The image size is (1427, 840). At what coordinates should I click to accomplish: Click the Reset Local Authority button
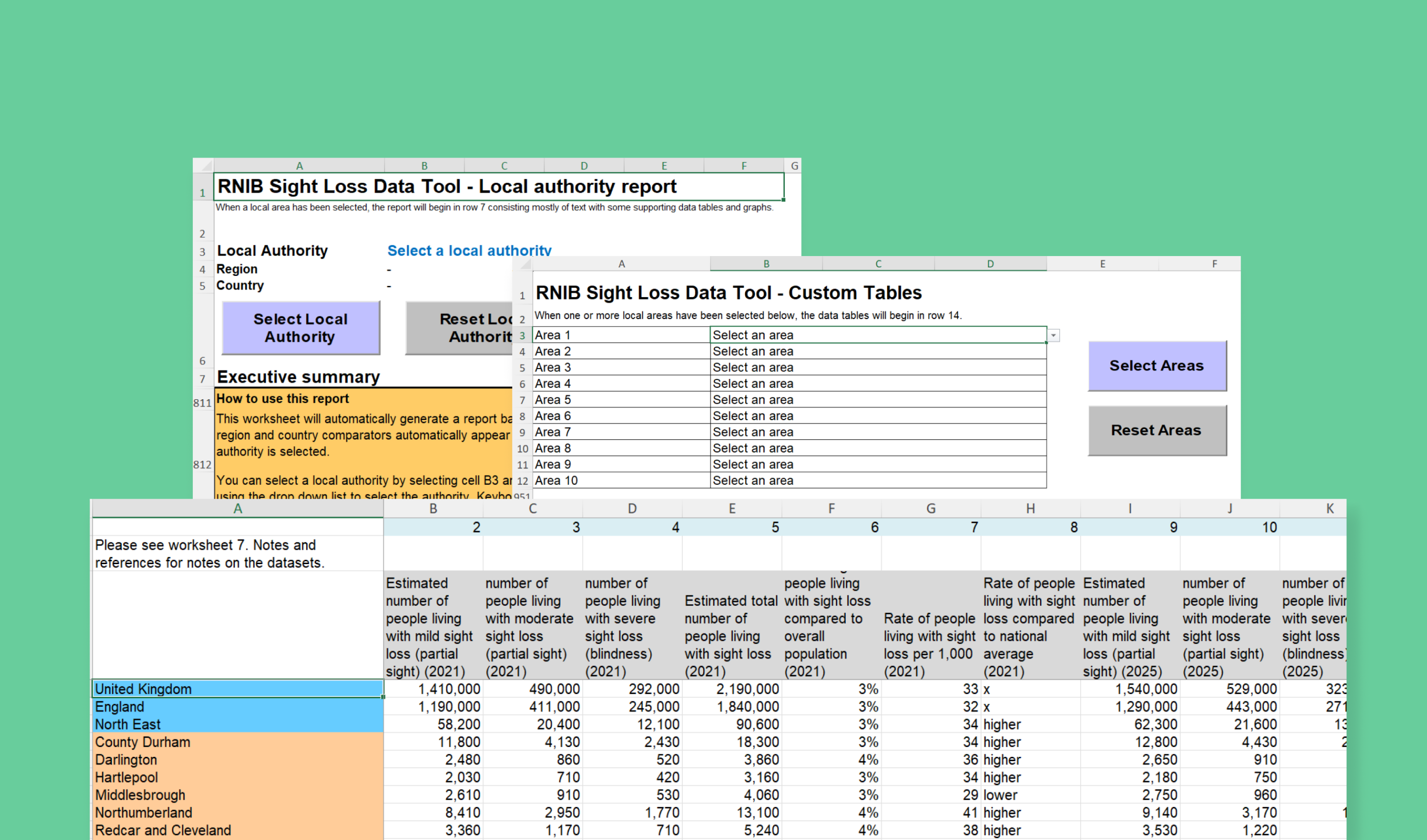(459, 328)
